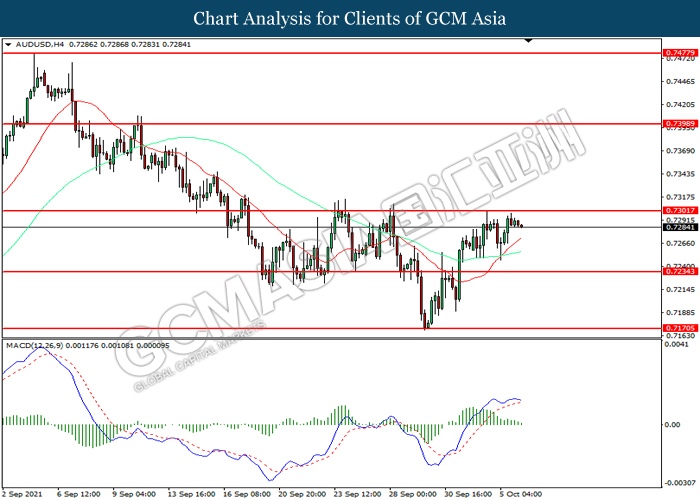Click the 13 Sep 16:00 time label
The width and height of the screenshot is (700, 500).
191,494
